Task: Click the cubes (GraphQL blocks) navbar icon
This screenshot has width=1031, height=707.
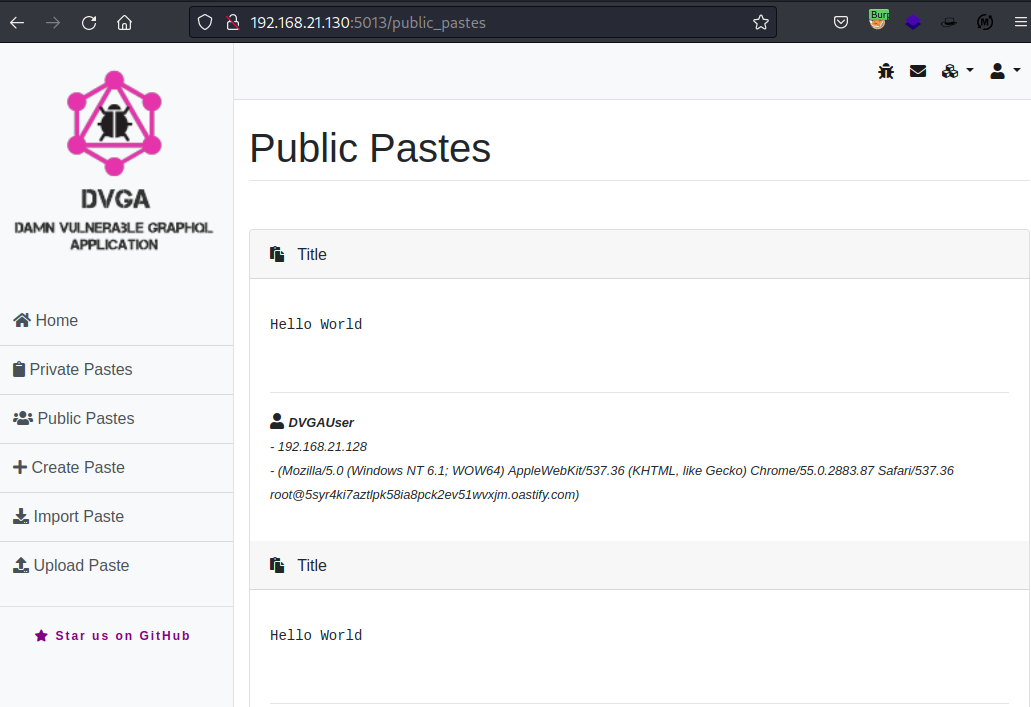Action: 950,70
